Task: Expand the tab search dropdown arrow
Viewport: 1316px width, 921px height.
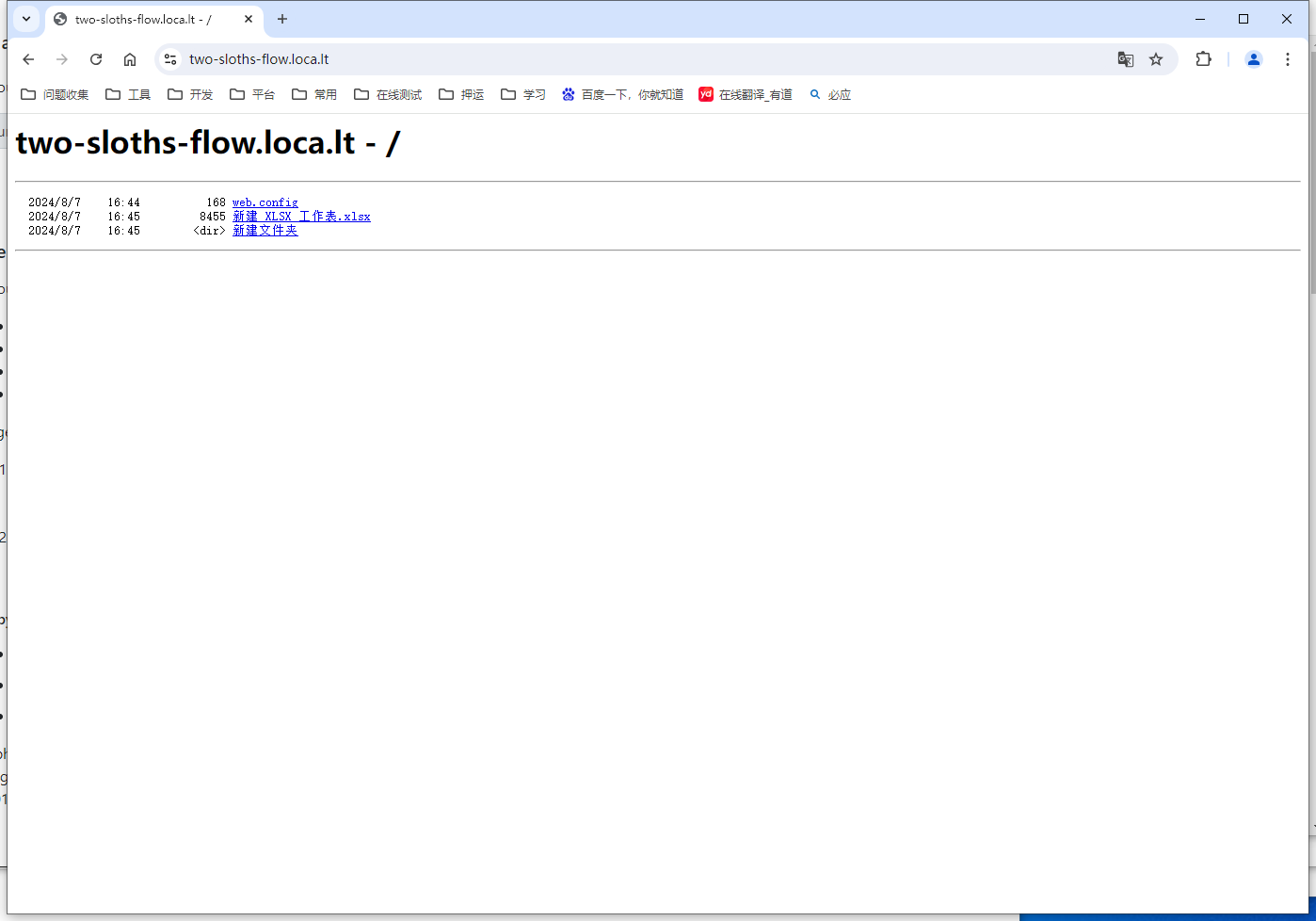Action: pos(26,19)
